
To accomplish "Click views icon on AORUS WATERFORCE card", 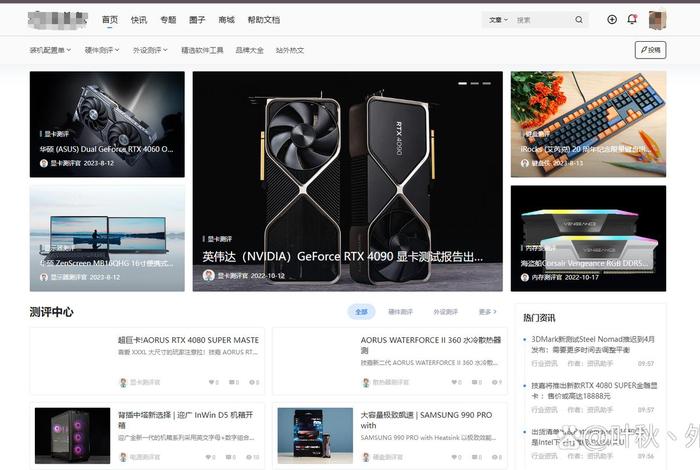I will pyautogui.click(x=494, y=382).
